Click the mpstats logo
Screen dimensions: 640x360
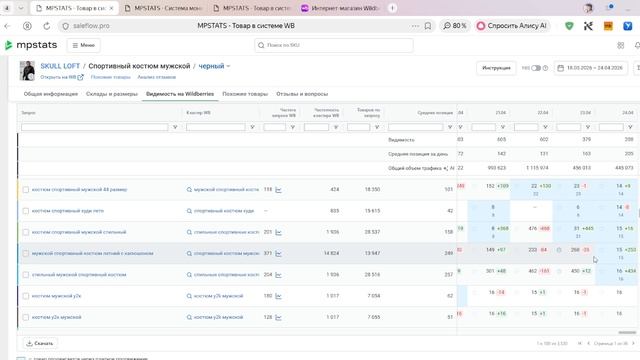tap(31, 45)
